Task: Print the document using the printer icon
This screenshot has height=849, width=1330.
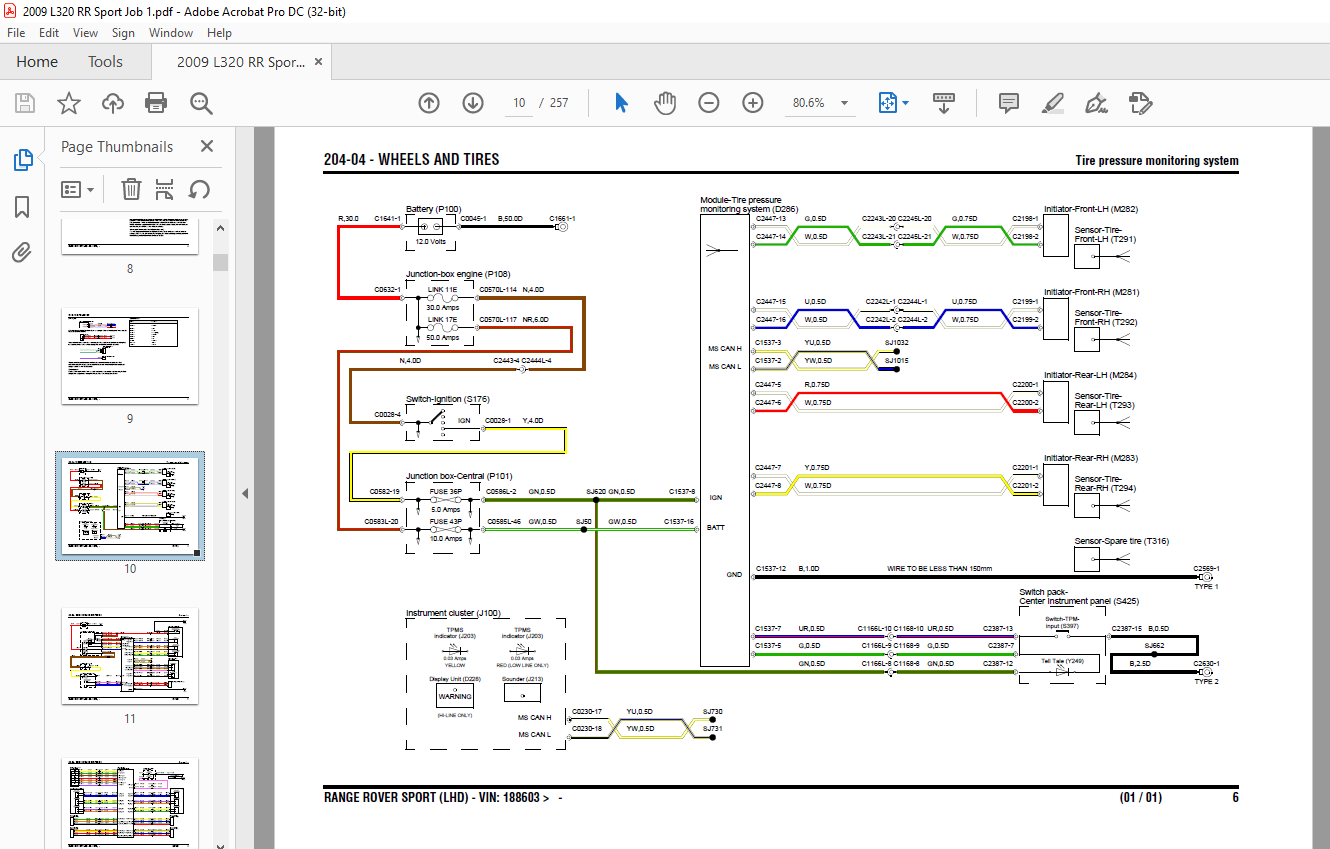Action: [156, 103]
